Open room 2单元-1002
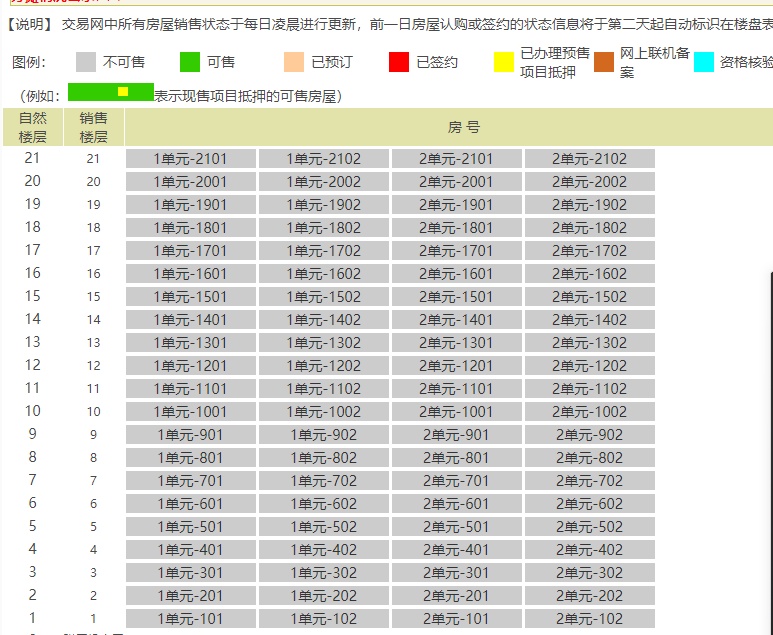 pyautogui.click(x=590, y=412)
